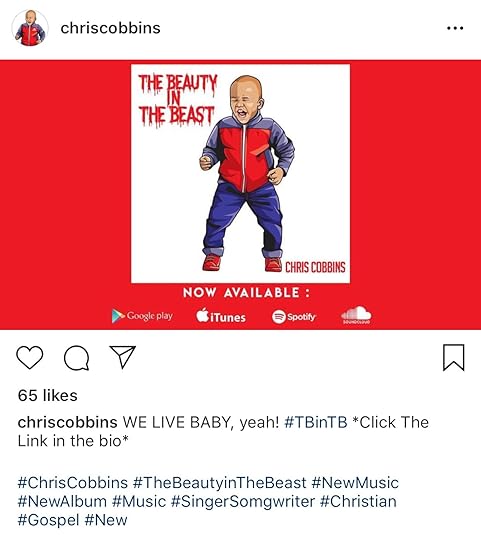This screenshot has height=540, width=481.
Task: Open the #Gospel hashtag
Action: pos(49,520)
